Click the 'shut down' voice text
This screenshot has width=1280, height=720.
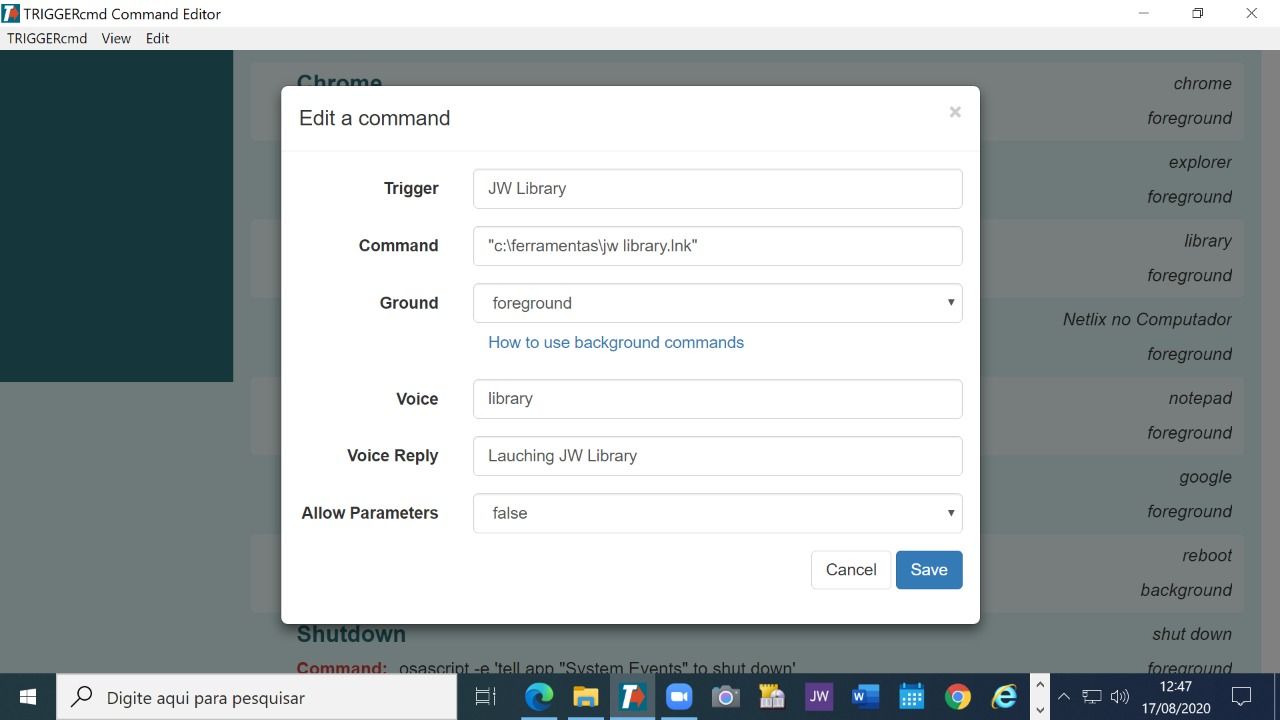click(x=1192, y=634)
